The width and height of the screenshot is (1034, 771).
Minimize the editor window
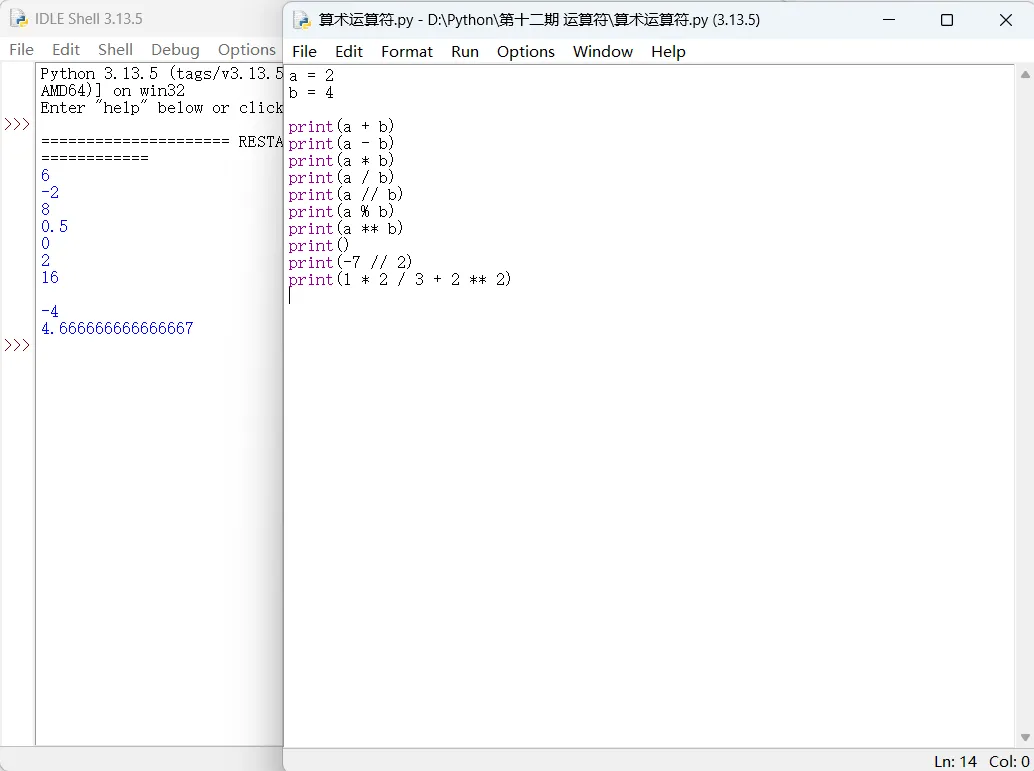click(x=889, y=20)
